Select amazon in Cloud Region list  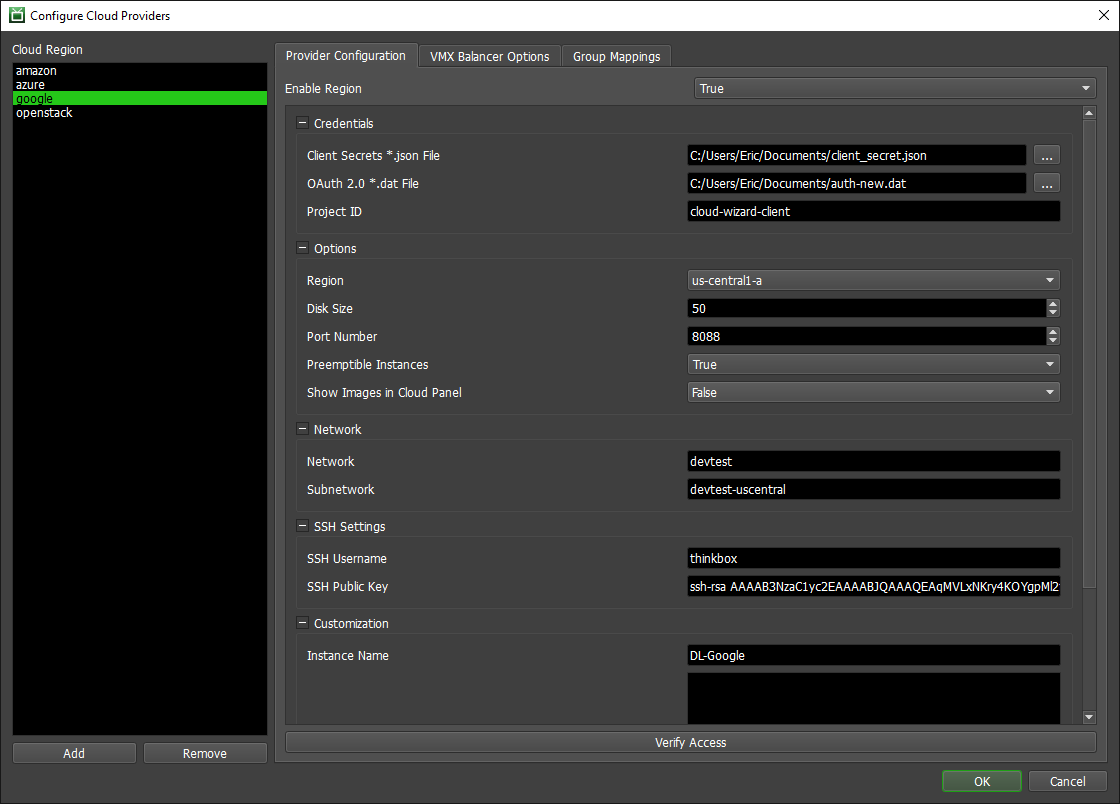point(139,71)
